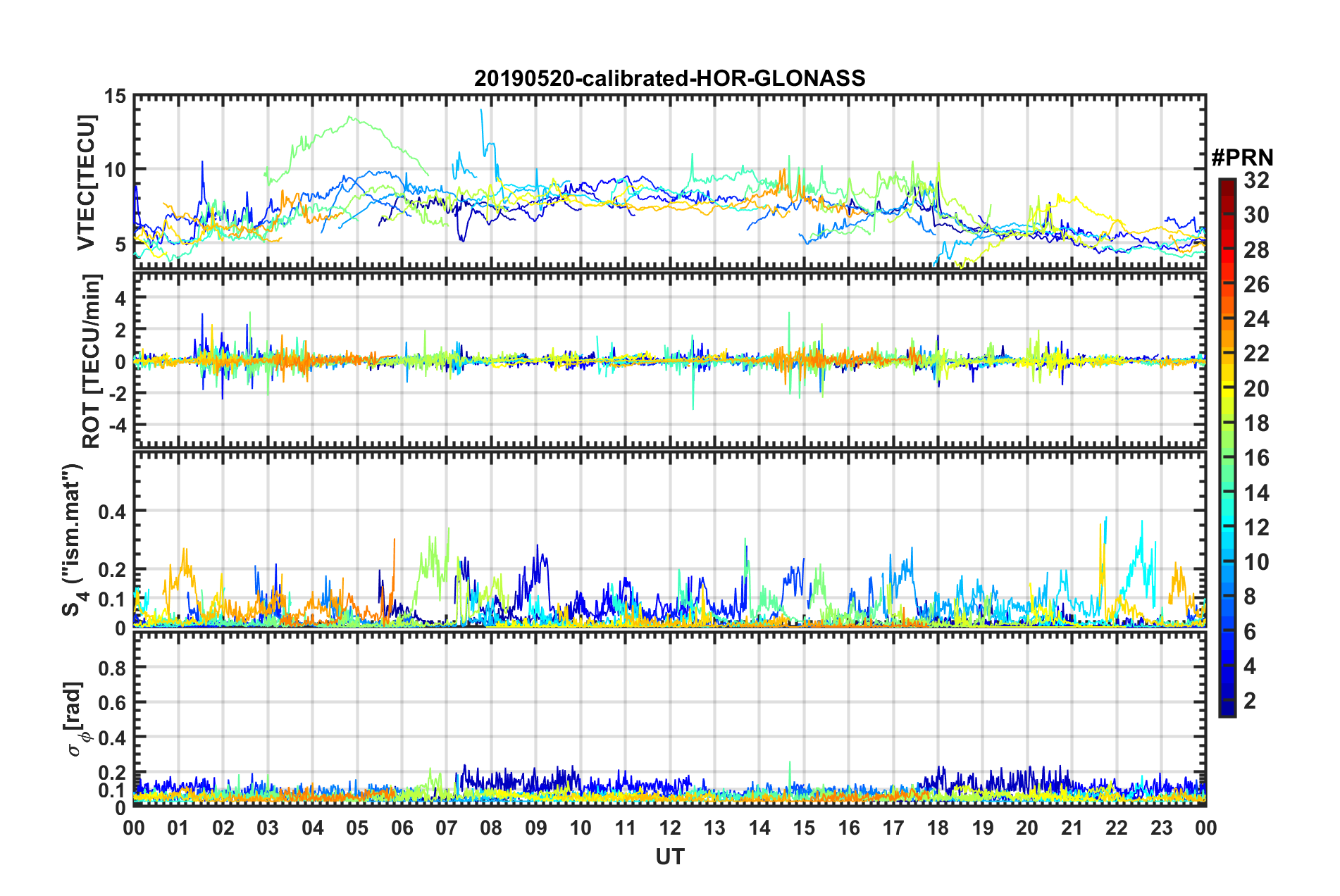The width and height of the screenshot is (1340, 896).
Task: Click the UT hour tick label 13
Action: pos(714,828)
